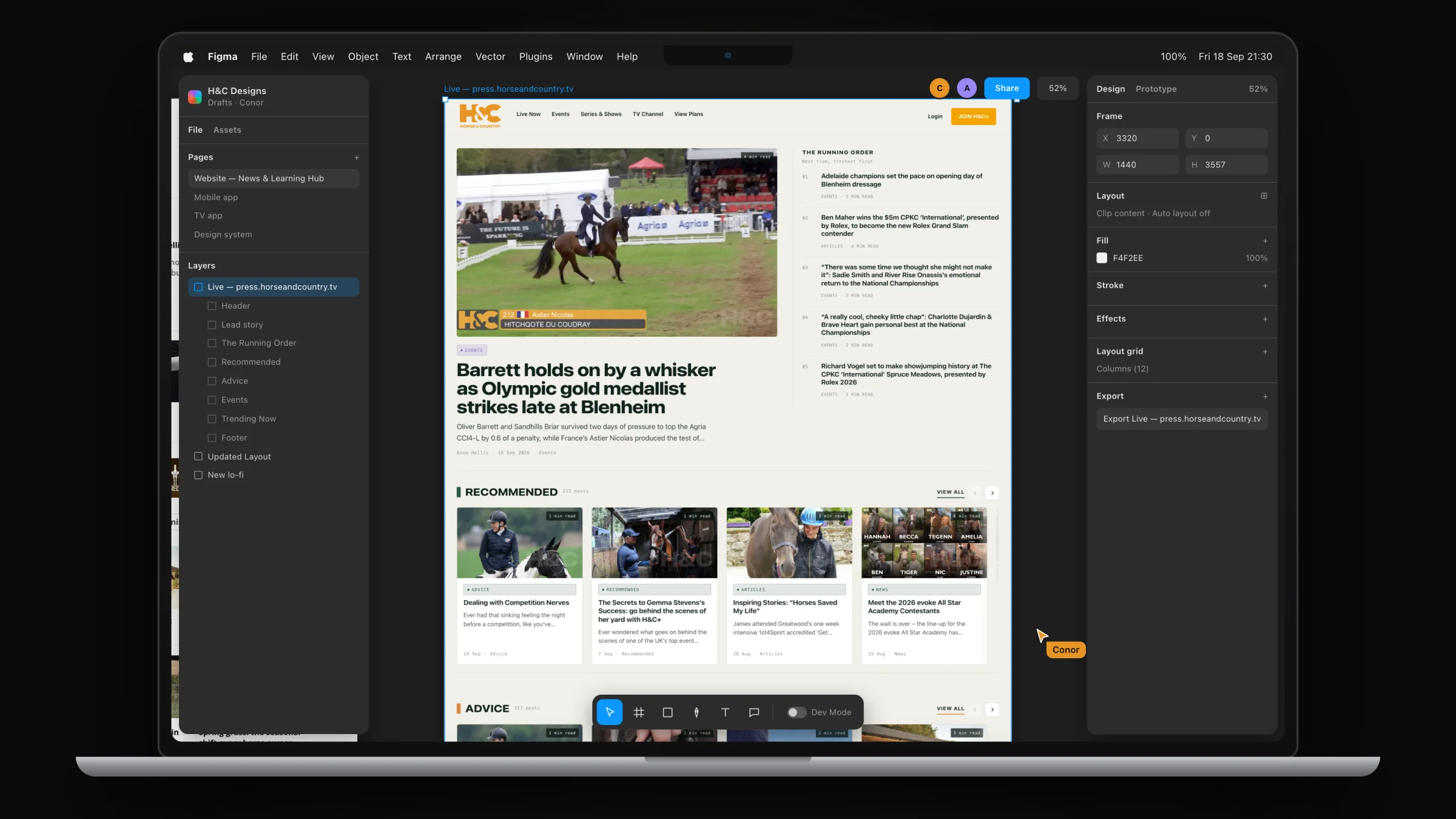Image resolution: width=1456 pixels, height=819 pixels.
Task: Select the Header layer
Action: click(x=274, y=306)
